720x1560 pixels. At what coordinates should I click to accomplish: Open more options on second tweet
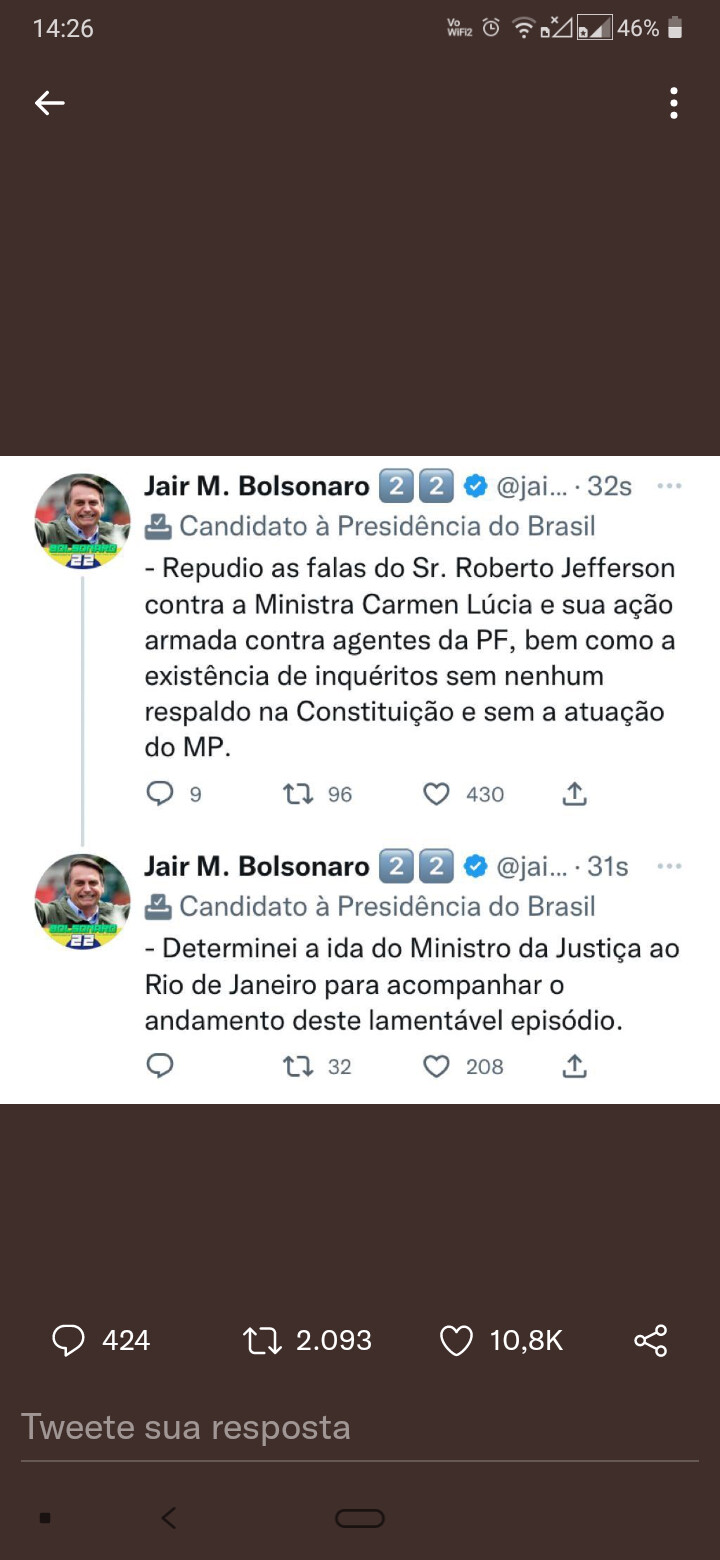pos(668,867)
